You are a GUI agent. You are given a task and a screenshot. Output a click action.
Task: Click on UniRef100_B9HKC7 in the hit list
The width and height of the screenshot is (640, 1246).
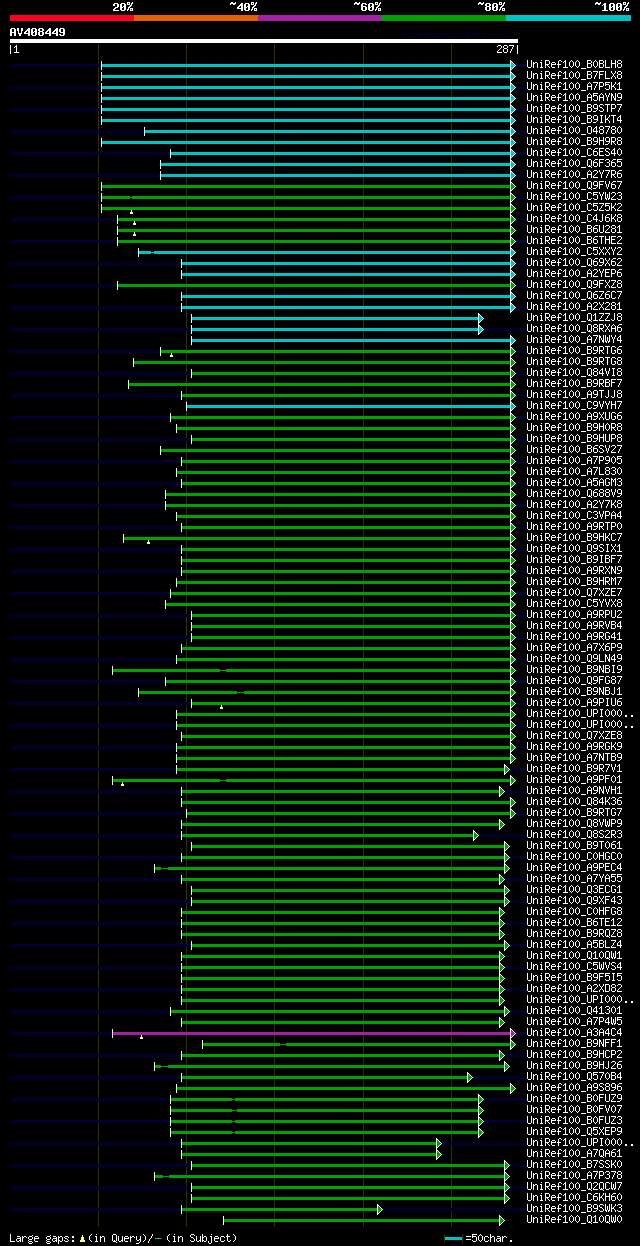point(574,537)
